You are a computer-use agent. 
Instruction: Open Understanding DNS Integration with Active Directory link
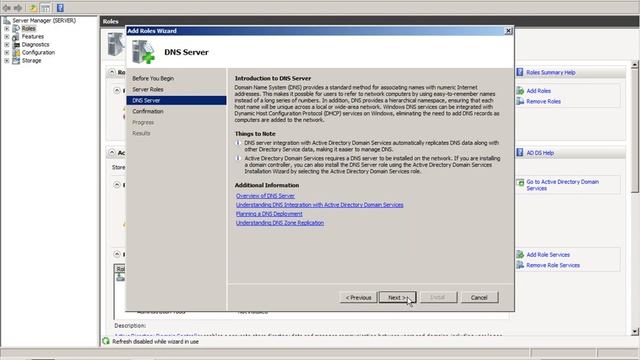tap(320, 205)
